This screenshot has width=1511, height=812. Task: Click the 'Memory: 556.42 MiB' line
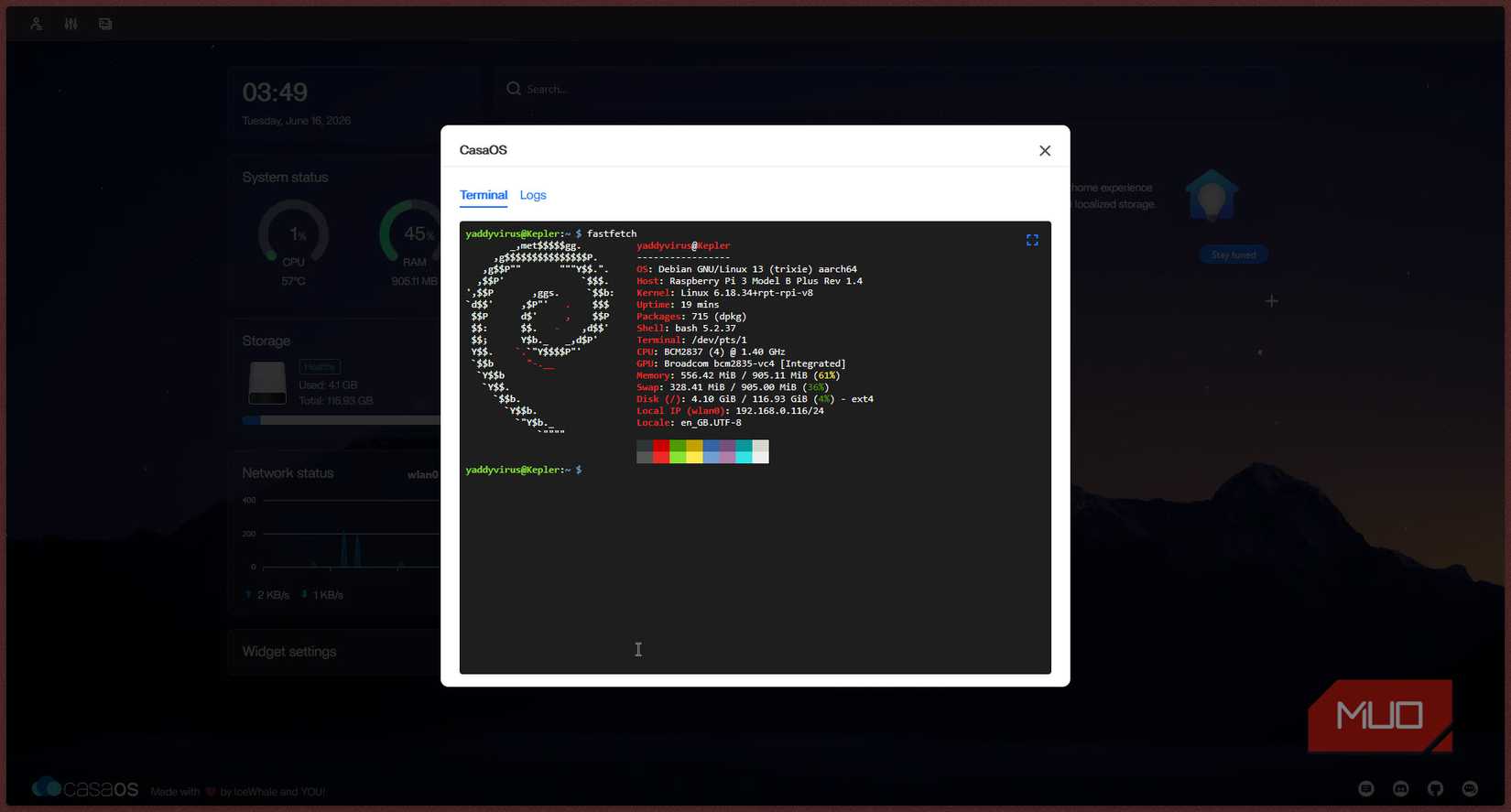[x=738, y=375]
